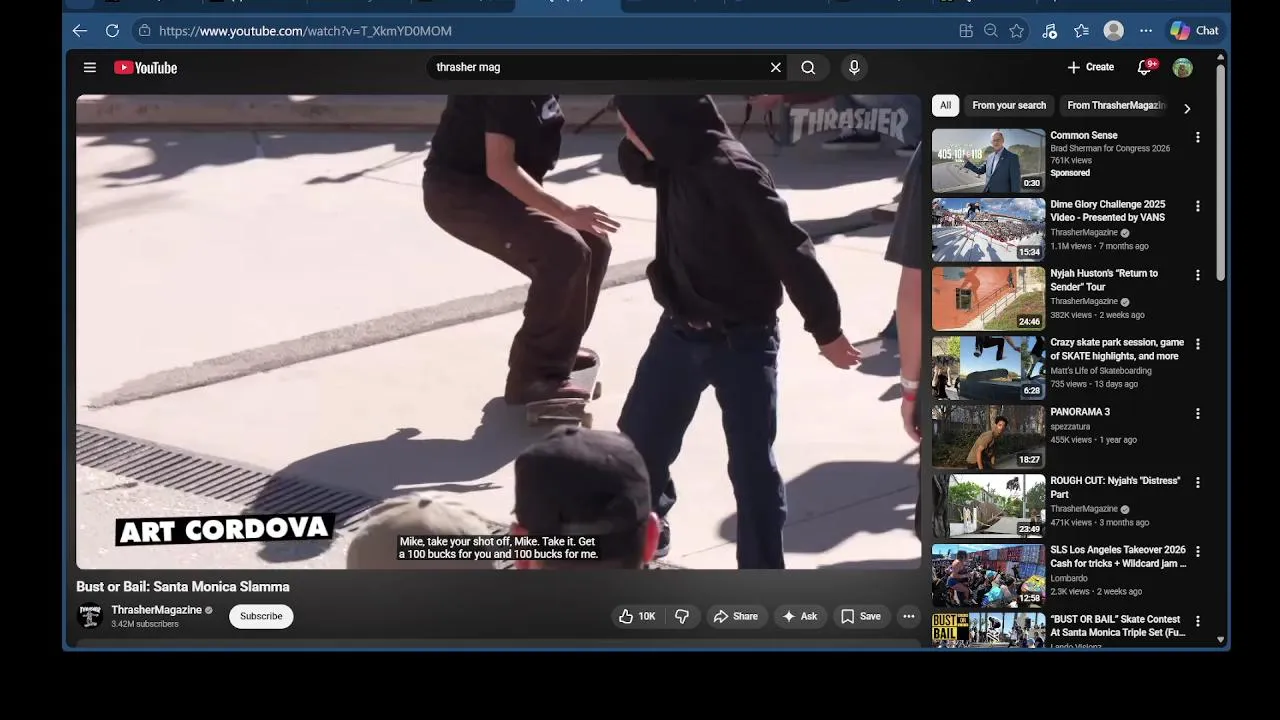This screenshot has width=1280, height=720.
Task: Click the search magnifier button
Action: click(x=808, y=67)
